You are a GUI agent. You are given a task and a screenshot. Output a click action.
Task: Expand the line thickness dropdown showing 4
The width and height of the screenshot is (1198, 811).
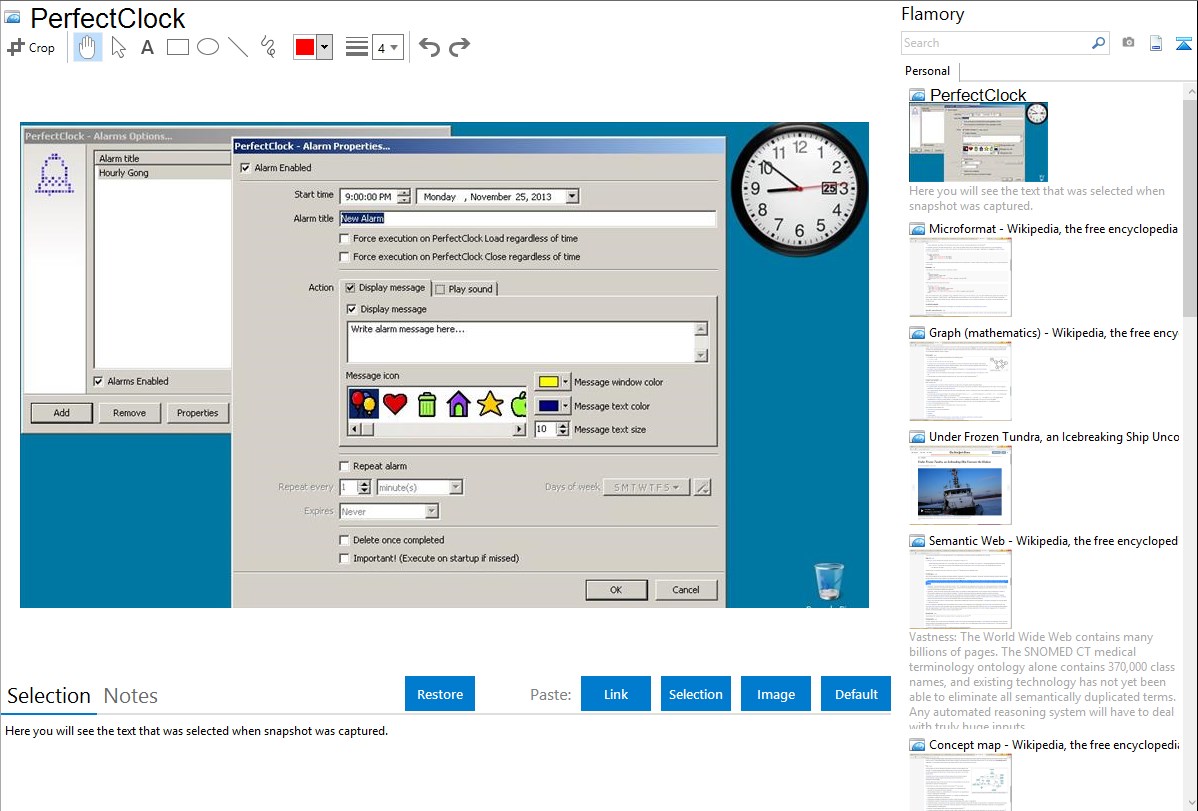tap(394, 48)
